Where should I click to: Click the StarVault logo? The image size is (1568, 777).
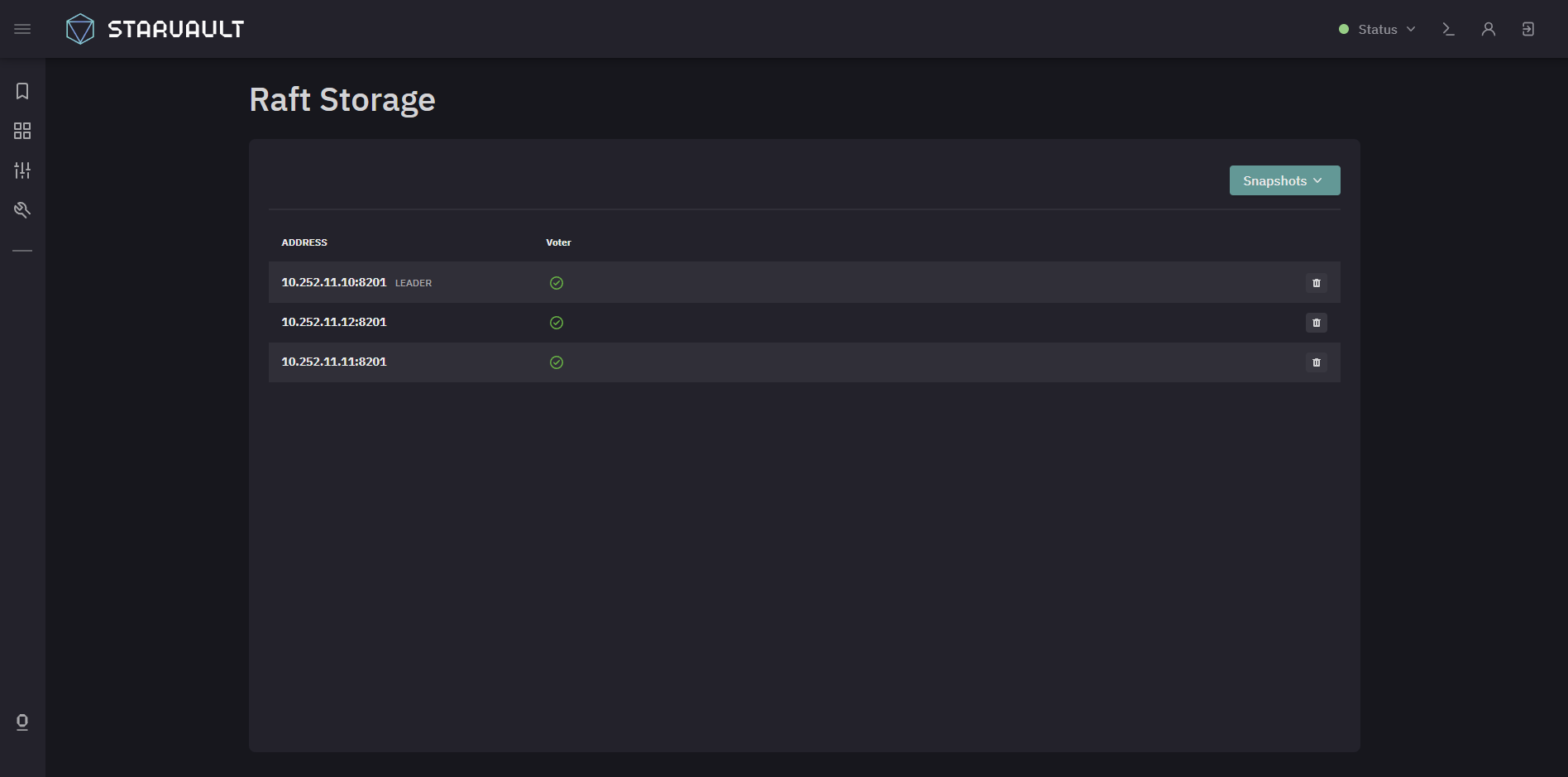click(x=155, y=29)
